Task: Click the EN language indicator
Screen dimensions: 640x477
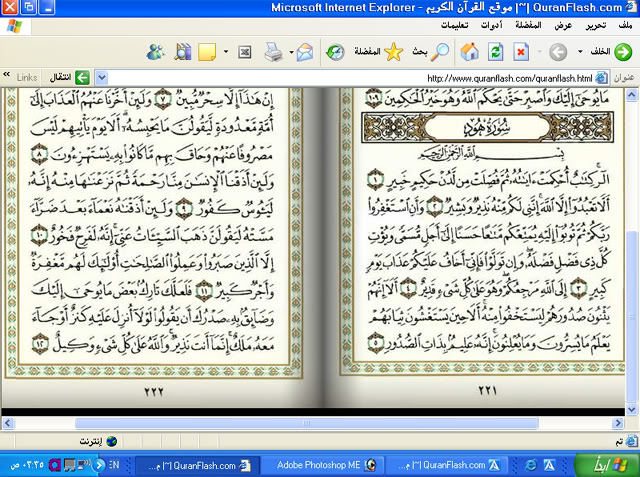Action: tap(114, 465)
